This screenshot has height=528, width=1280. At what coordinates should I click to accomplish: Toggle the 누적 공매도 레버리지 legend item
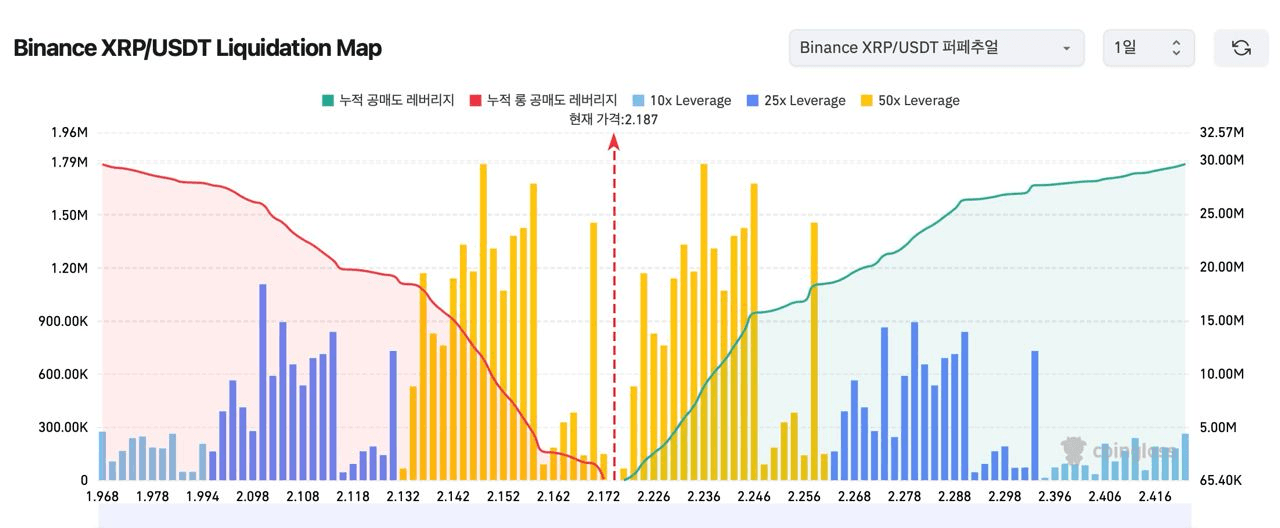[x=388, y=100]
